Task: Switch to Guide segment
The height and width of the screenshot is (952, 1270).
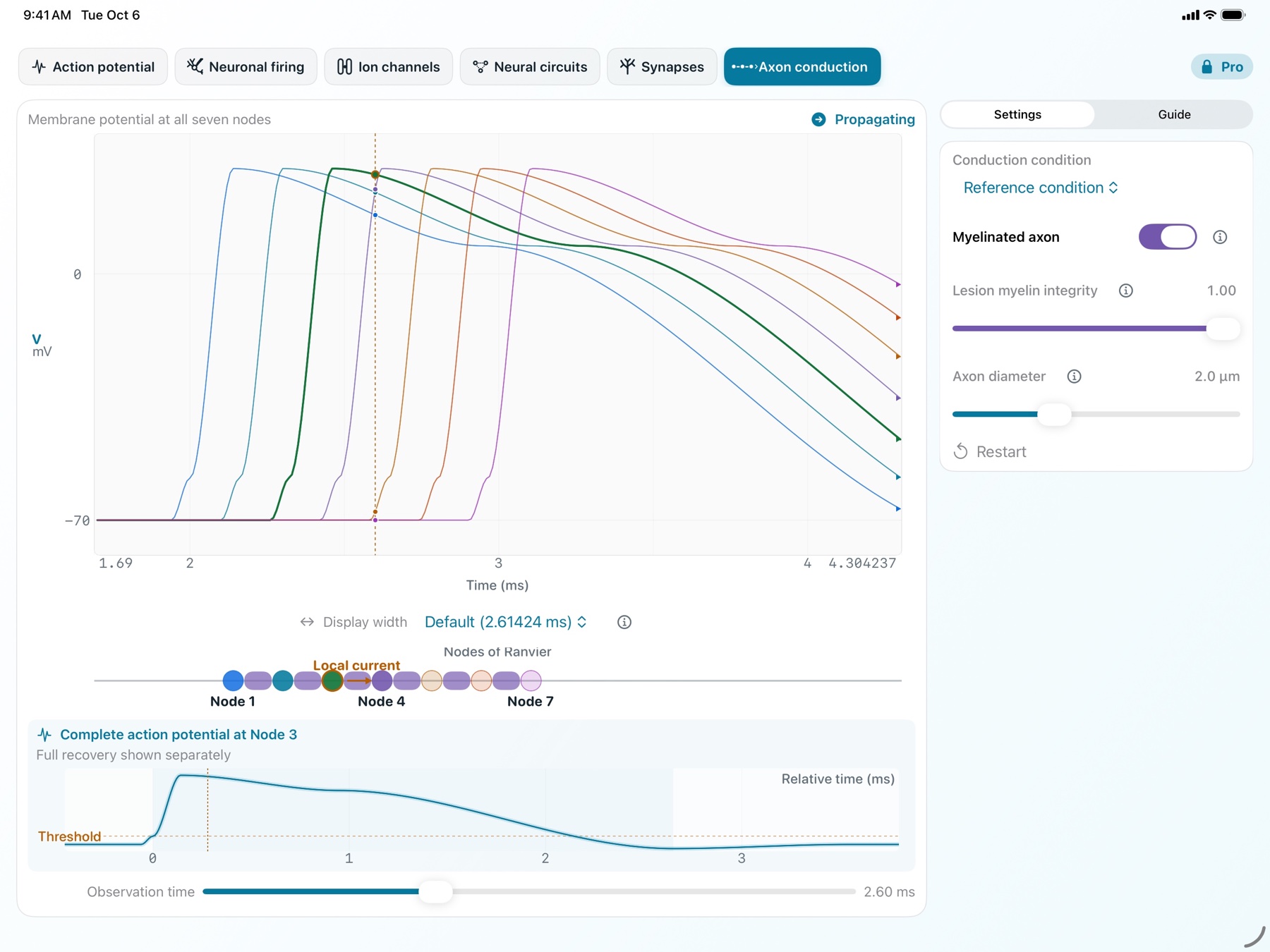Action: [1174, 114]
